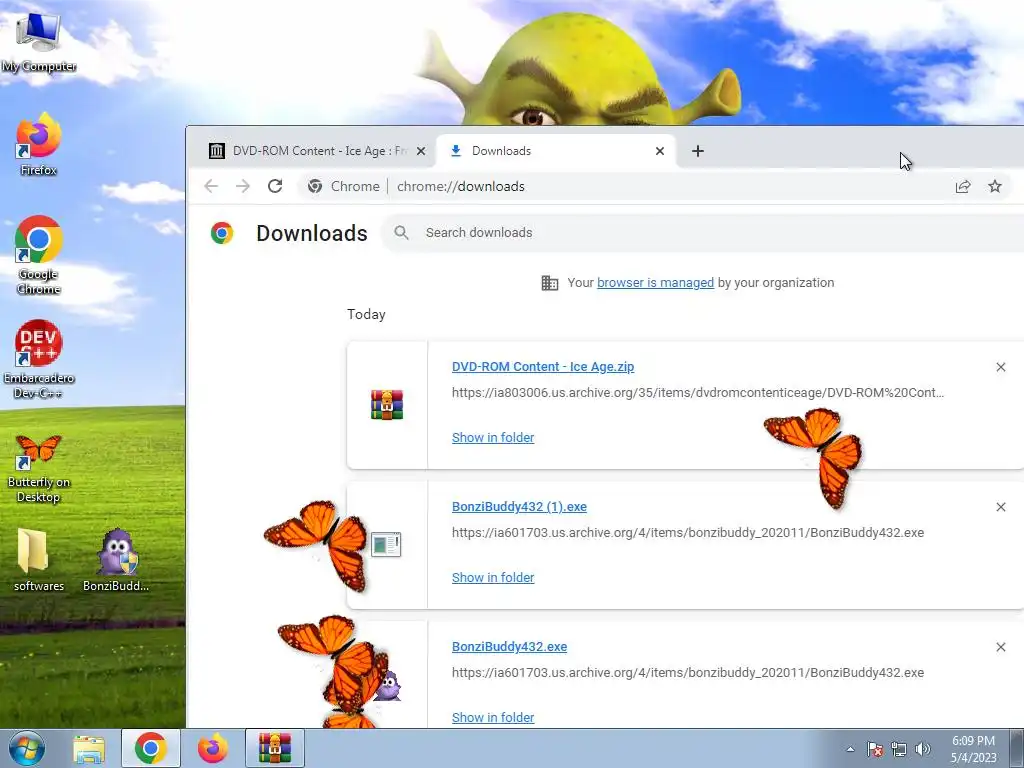Click the WinRAR archive icon for Ice Age zip
The image size is (1024, 768).
coord(387,405)
